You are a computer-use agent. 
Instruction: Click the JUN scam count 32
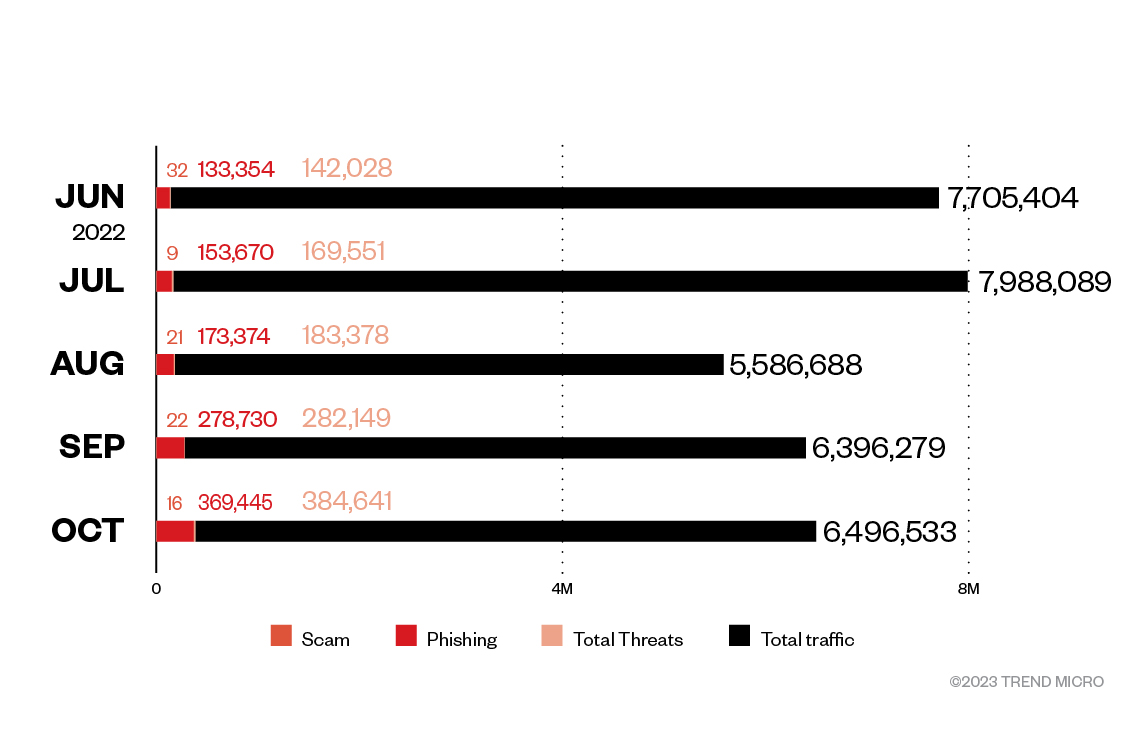coord(176,170)
